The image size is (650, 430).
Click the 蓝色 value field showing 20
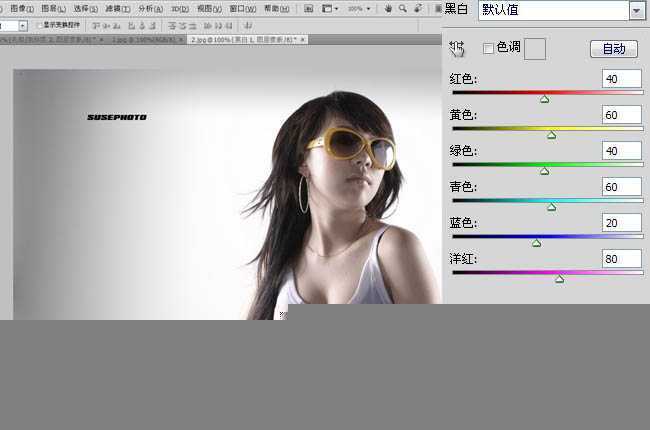pos(622,223)
